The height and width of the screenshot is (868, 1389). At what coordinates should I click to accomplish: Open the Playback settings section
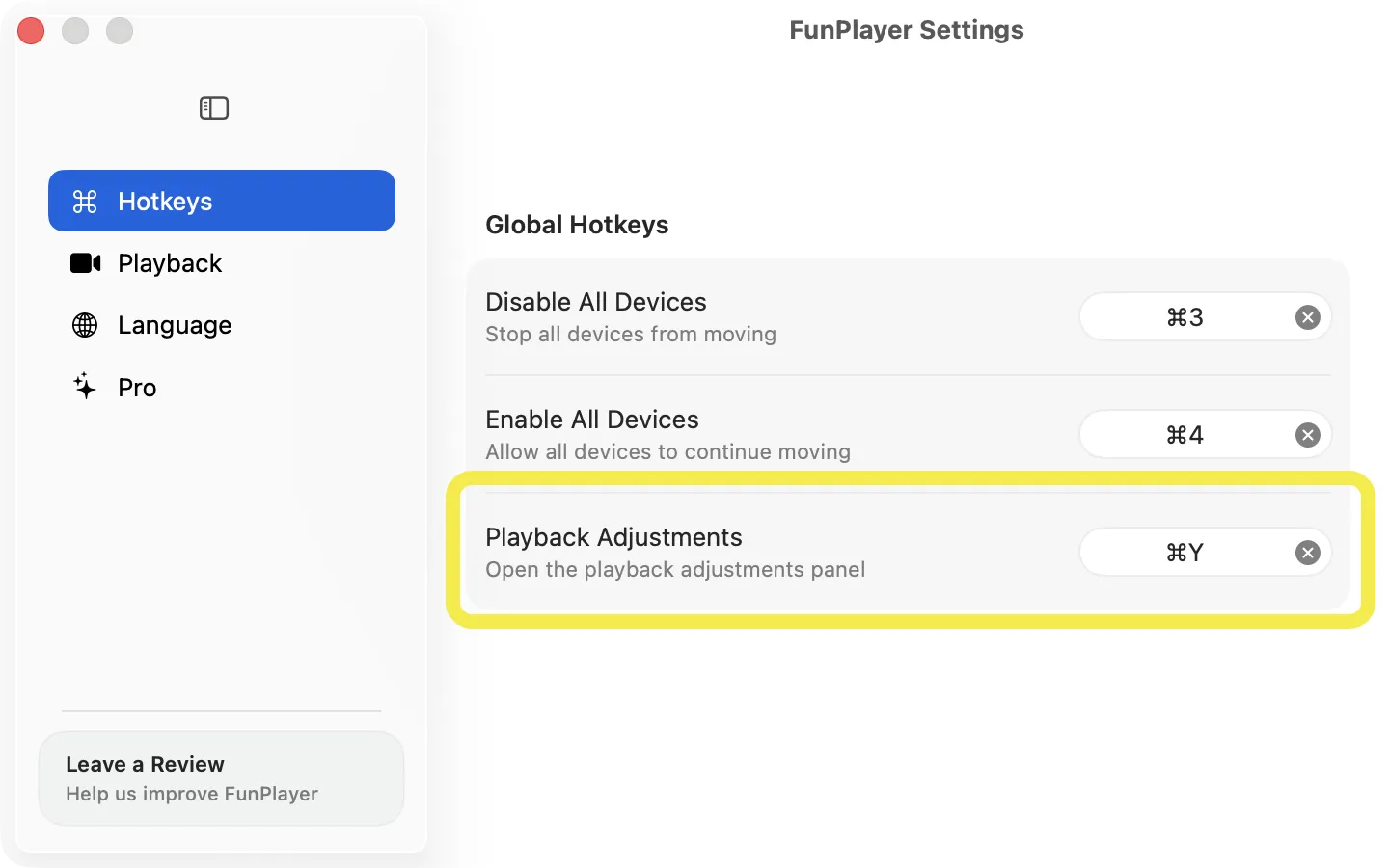(x=170, y=262)
